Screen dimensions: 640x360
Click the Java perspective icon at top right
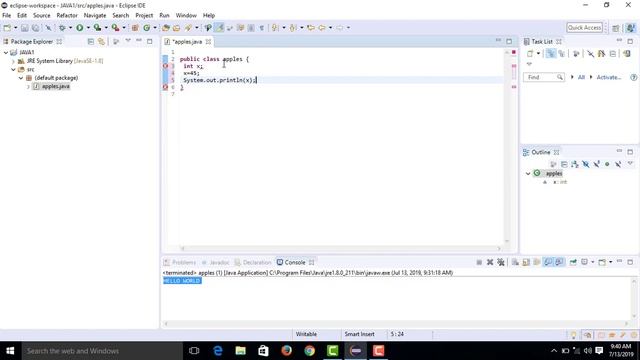631,28
